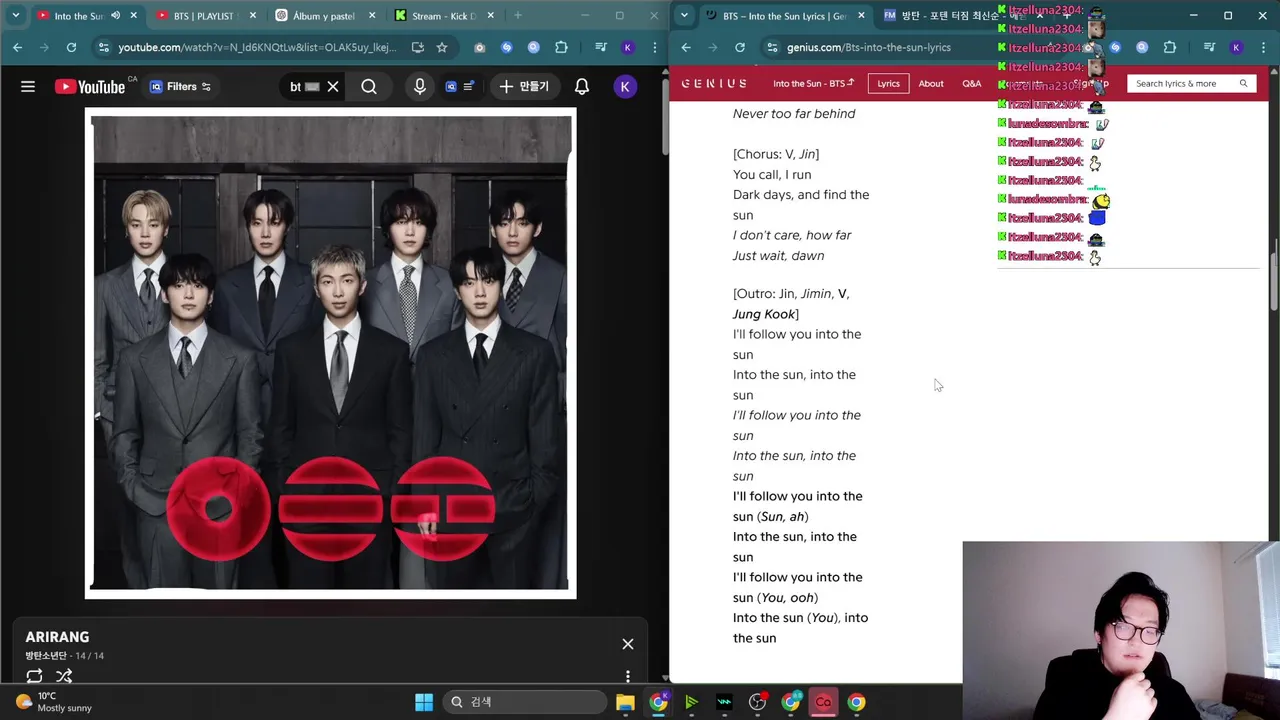This screenshot has width=1280, height=720.
Task: Open the Filters extension button on YouTube
Action: (180, 87)
